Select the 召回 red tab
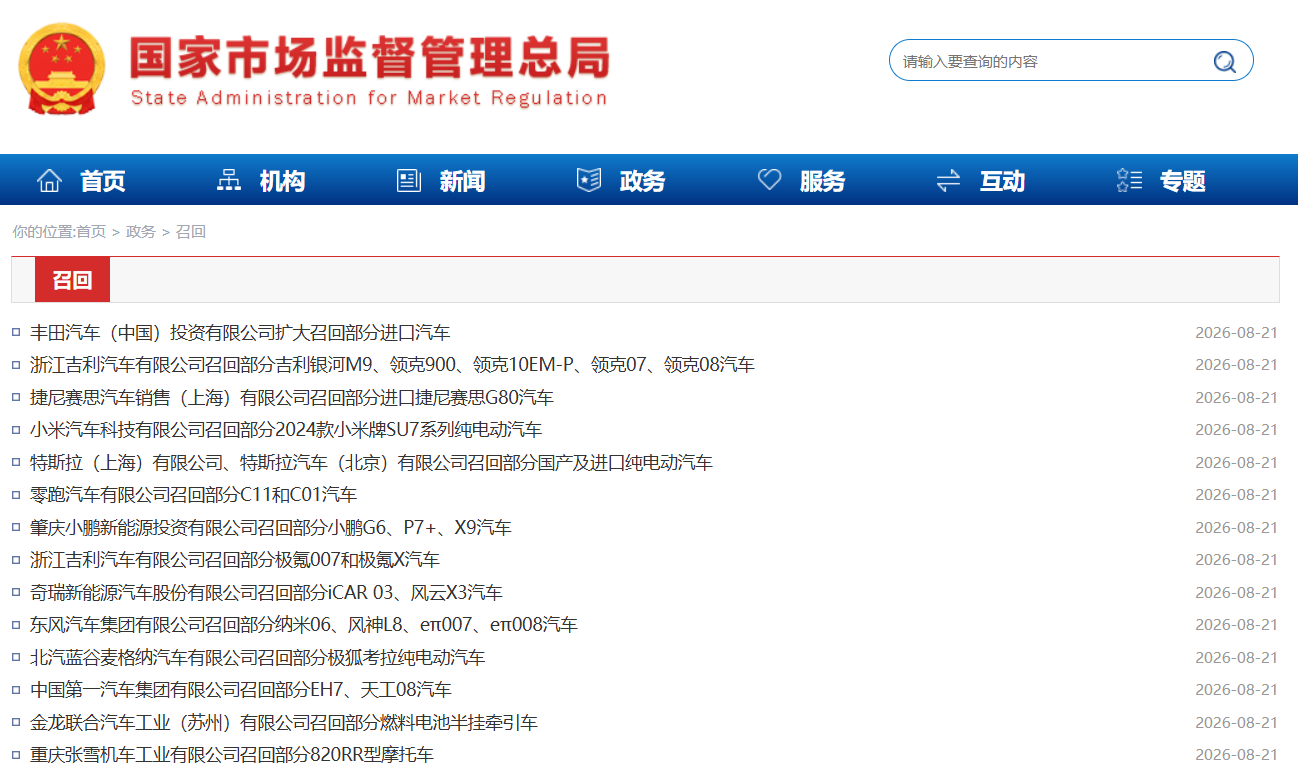This screenshot has height=776, width=1298. [x=72, y=280]
